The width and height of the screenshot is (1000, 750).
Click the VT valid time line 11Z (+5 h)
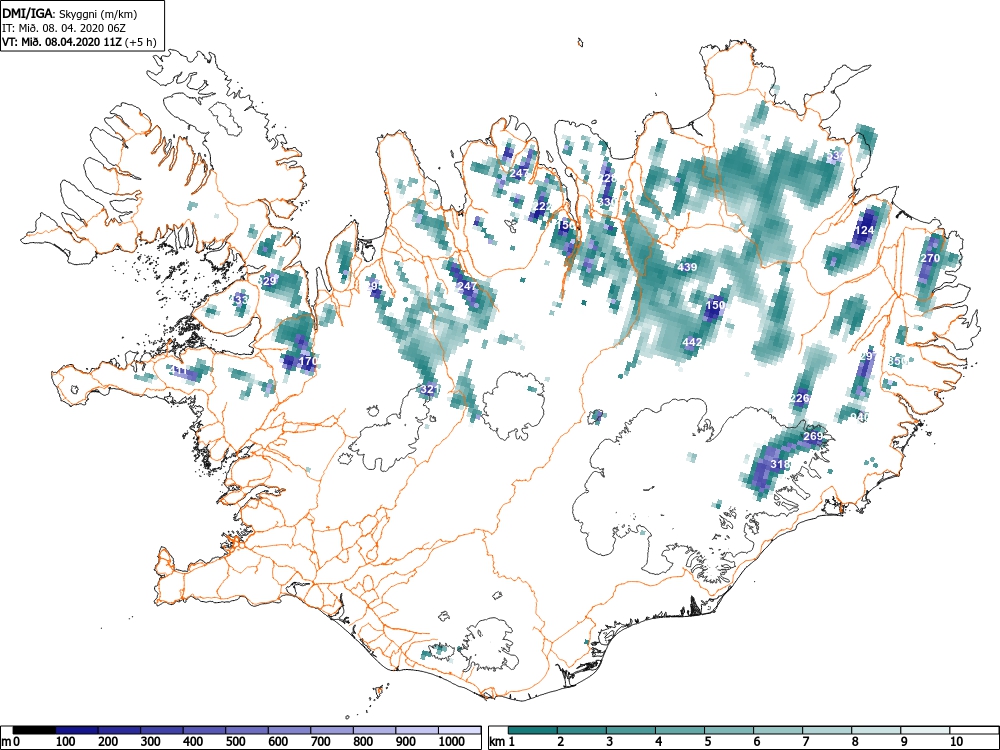coord(78,42)
